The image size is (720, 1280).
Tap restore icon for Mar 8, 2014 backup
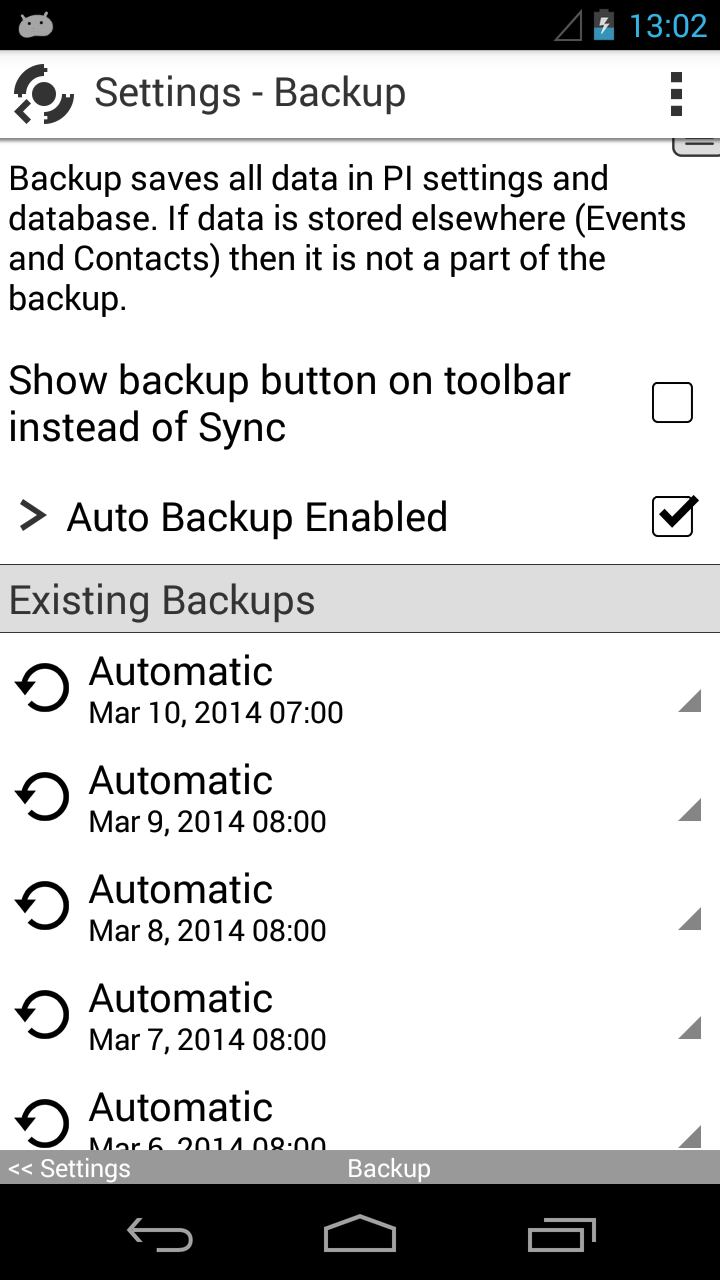[43, 906]
